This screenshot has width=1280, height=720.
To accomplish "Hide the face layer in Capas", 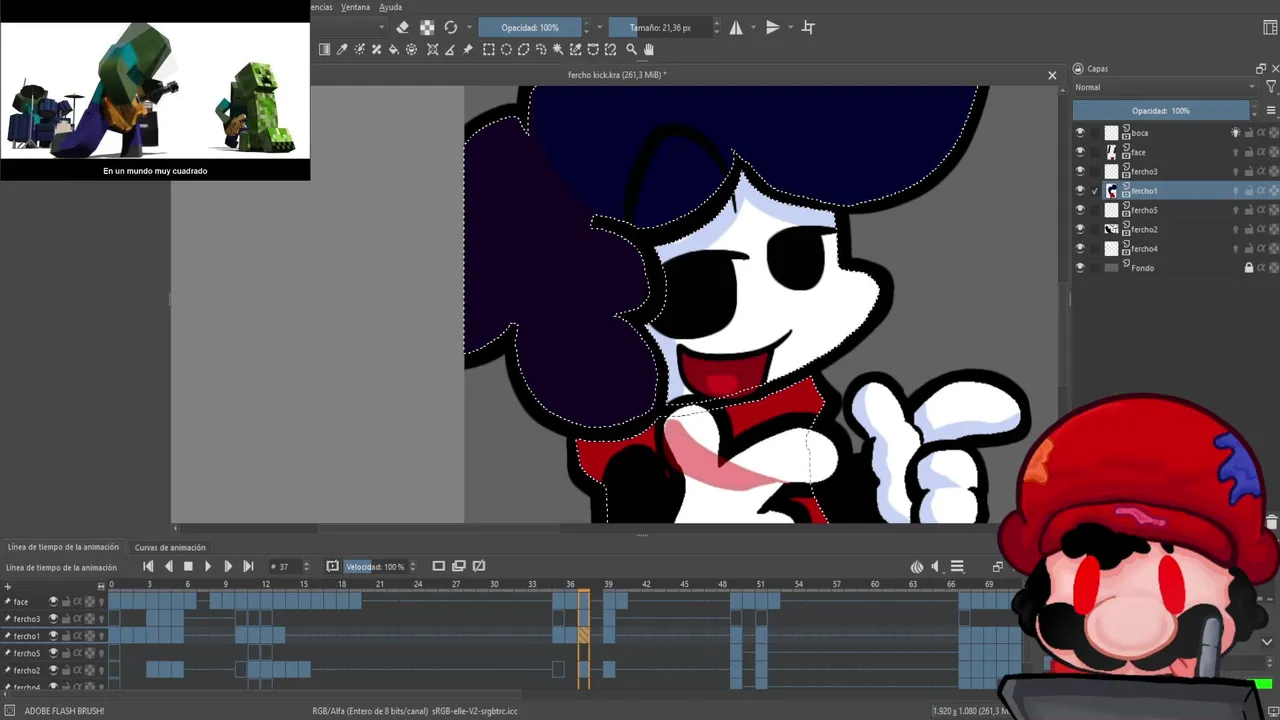I will point(1080,152).
